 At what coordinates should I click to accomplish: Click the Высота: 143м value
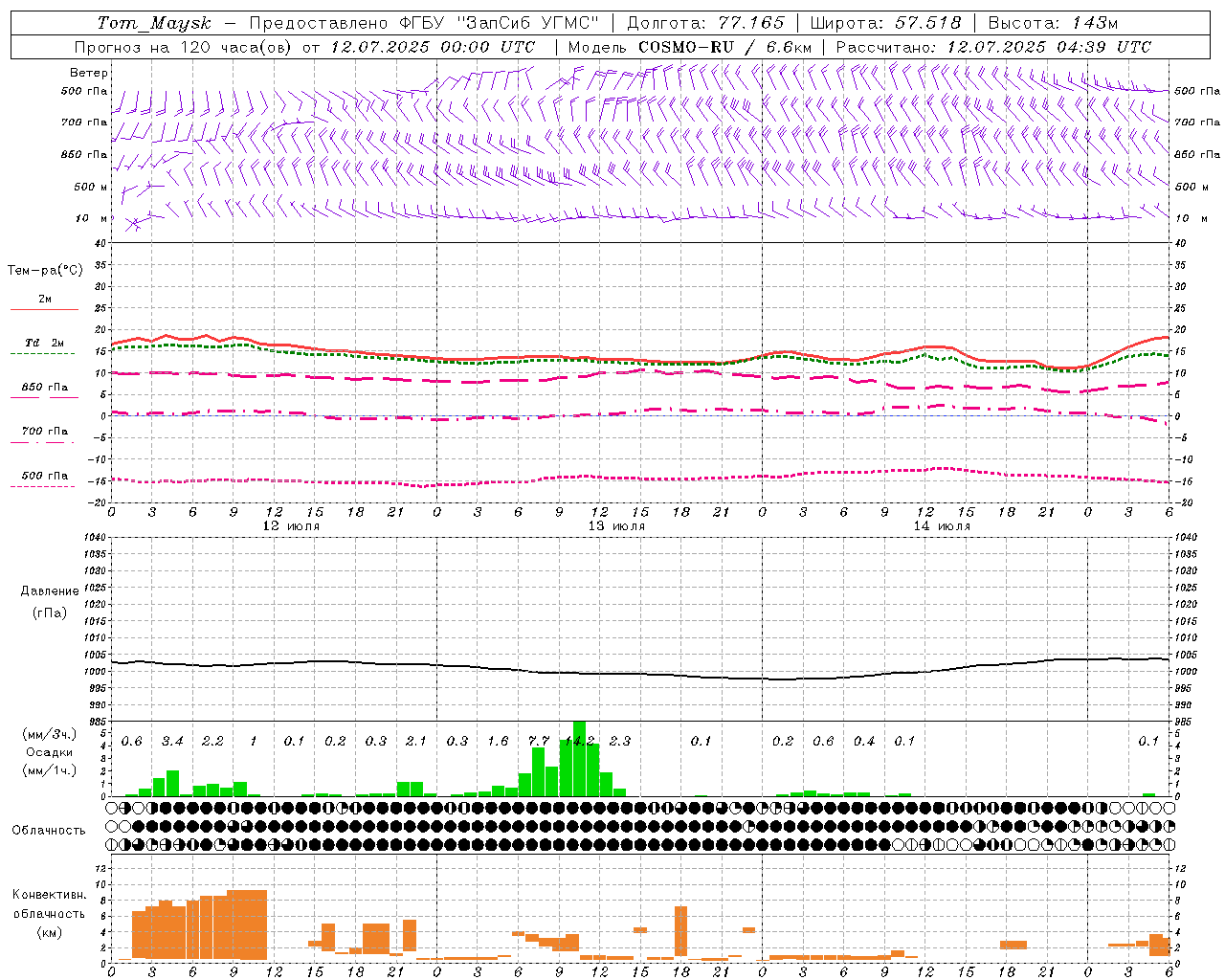point(1053,23)
